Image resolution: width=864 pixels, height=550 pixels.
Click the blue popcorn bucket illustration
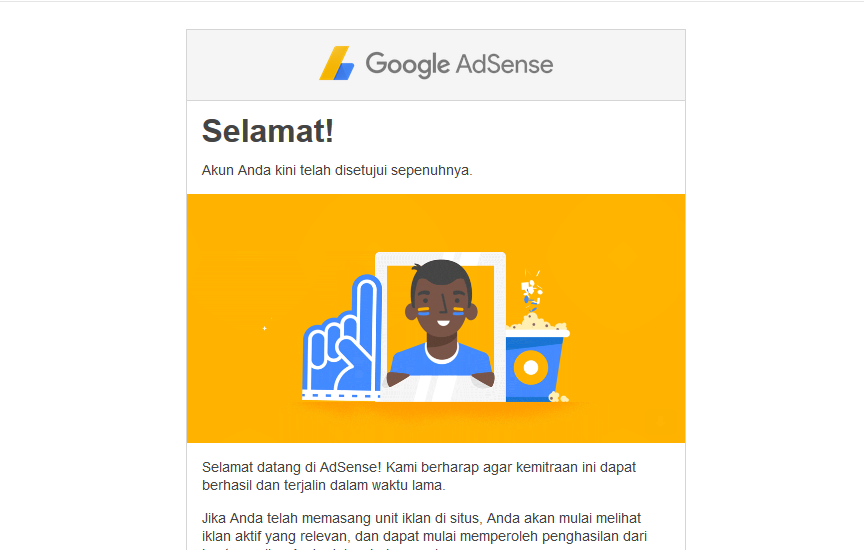(533, 366)
